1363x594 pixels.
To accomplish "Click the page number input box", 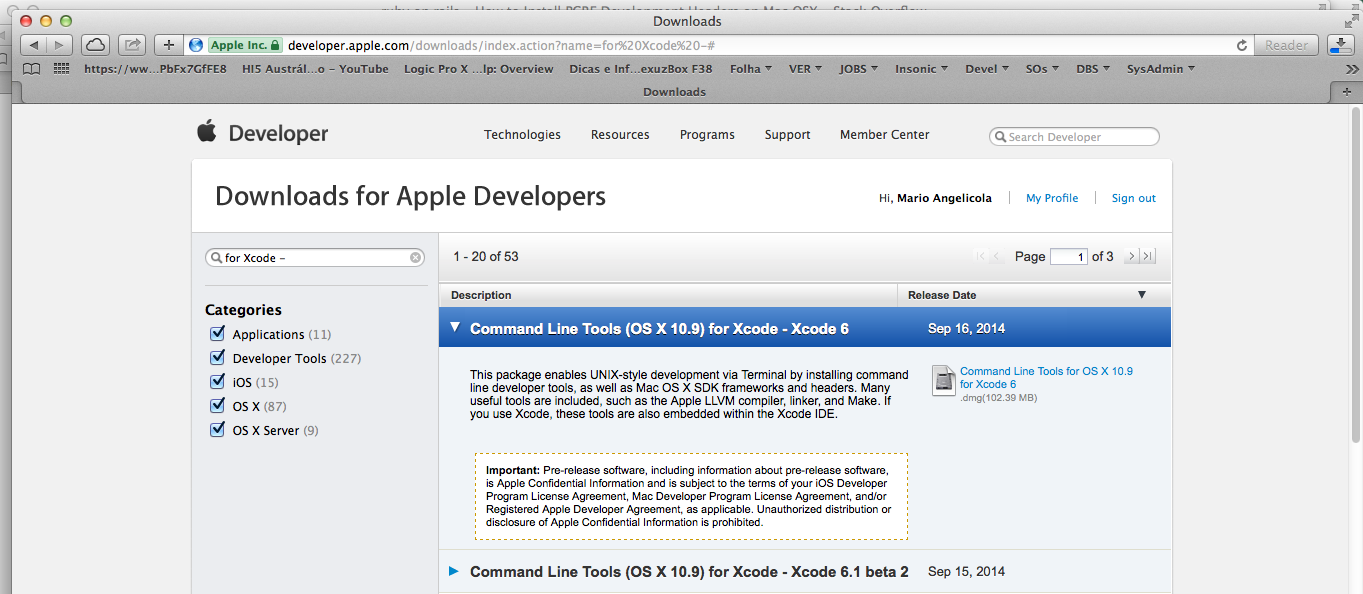I will point(1068,257).
